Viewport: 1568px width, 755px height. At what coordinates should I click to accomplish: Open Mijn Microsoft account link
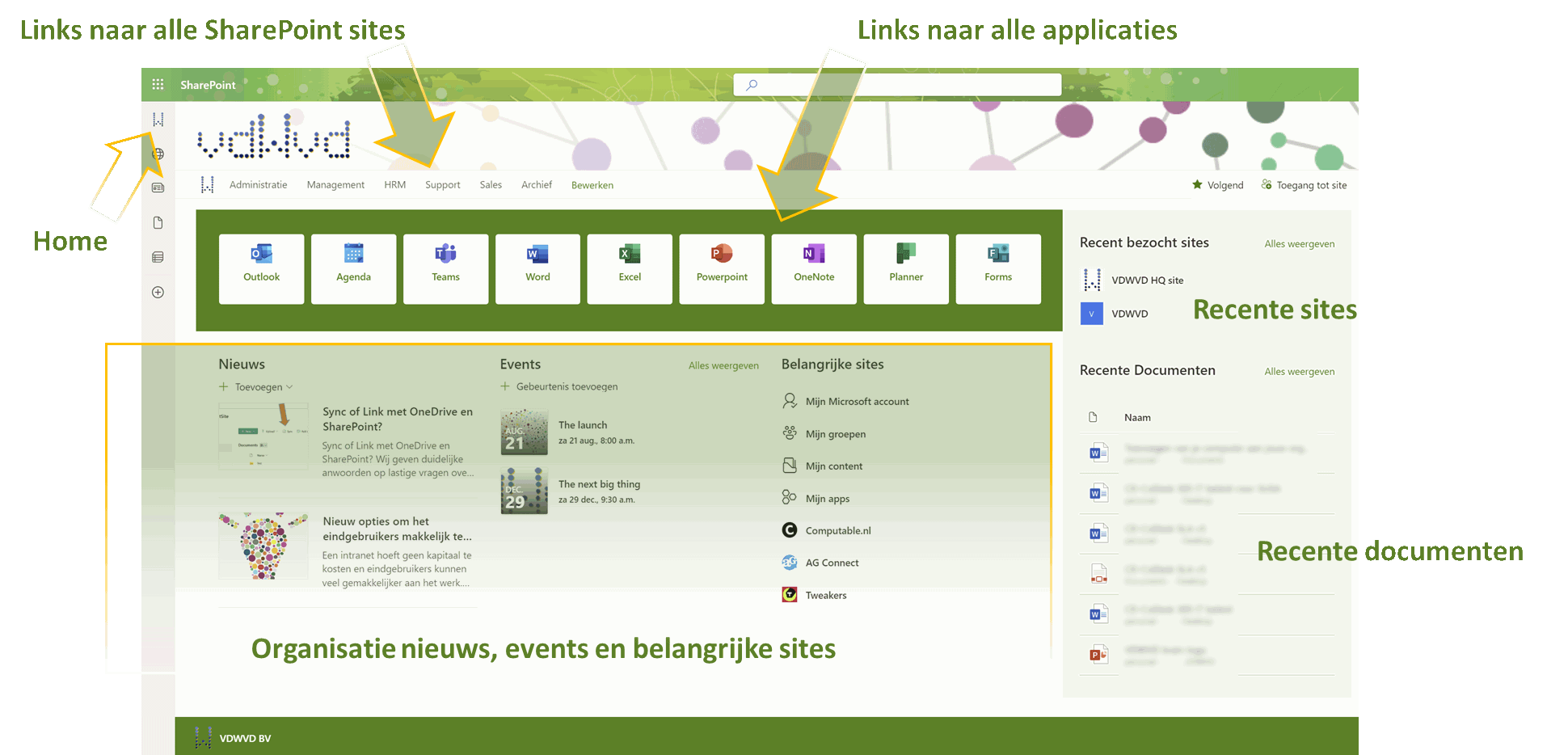pos(845,401)
